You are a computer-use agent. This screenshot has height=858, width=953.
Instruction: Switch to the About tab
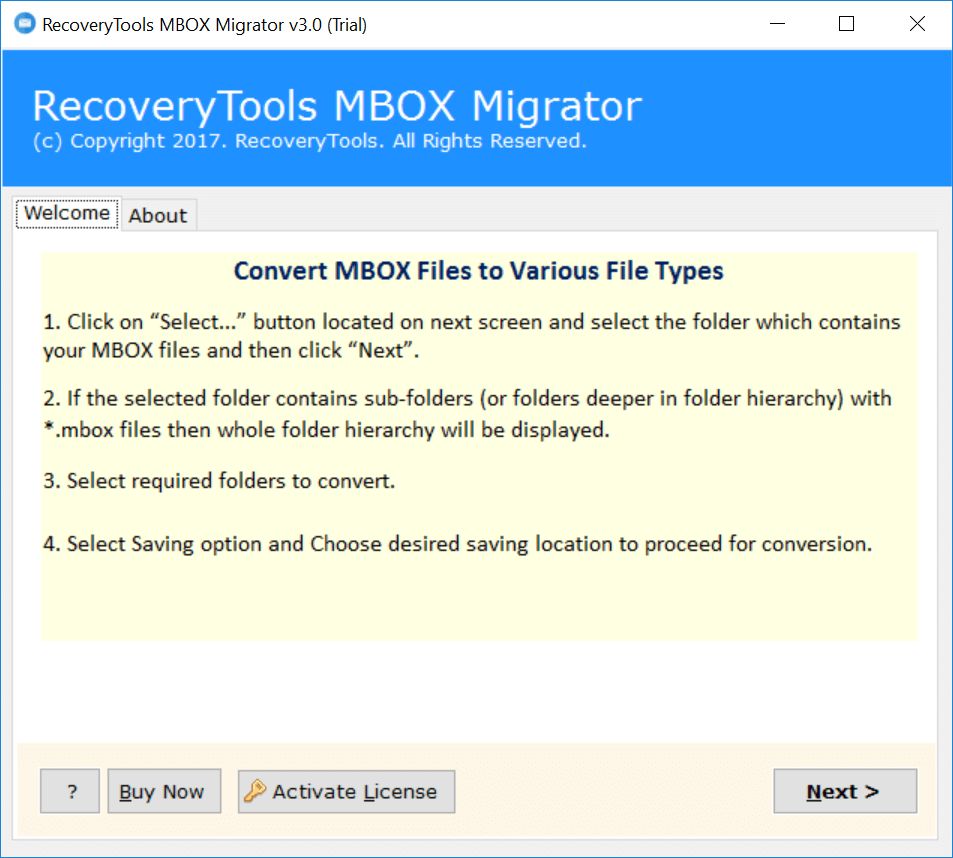click(x=158, y=215)
